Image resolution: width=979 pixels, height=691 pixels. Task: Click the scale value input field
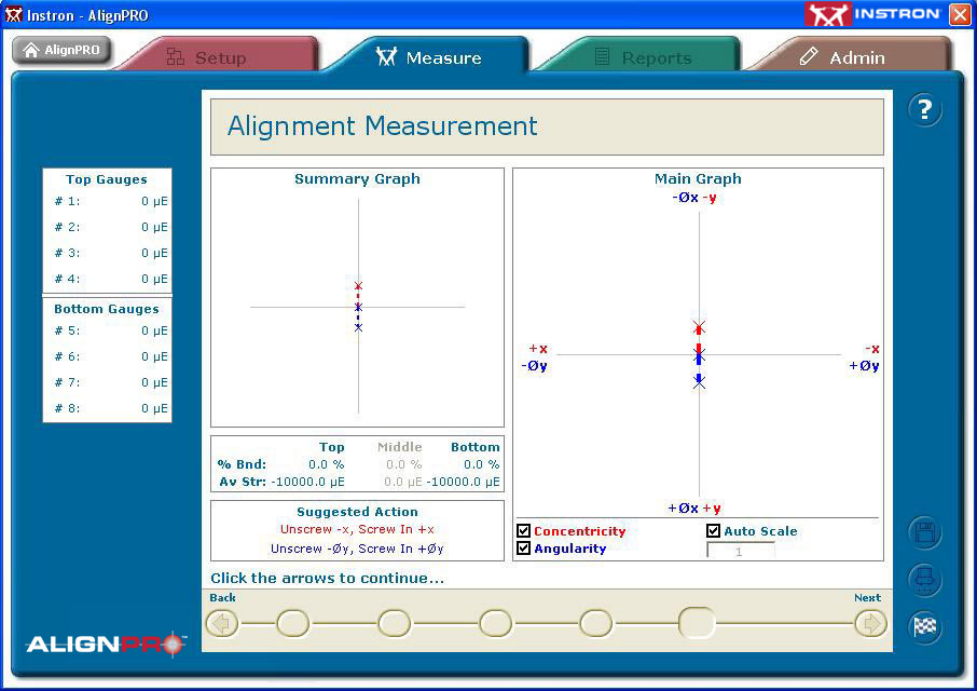point(740,551)
